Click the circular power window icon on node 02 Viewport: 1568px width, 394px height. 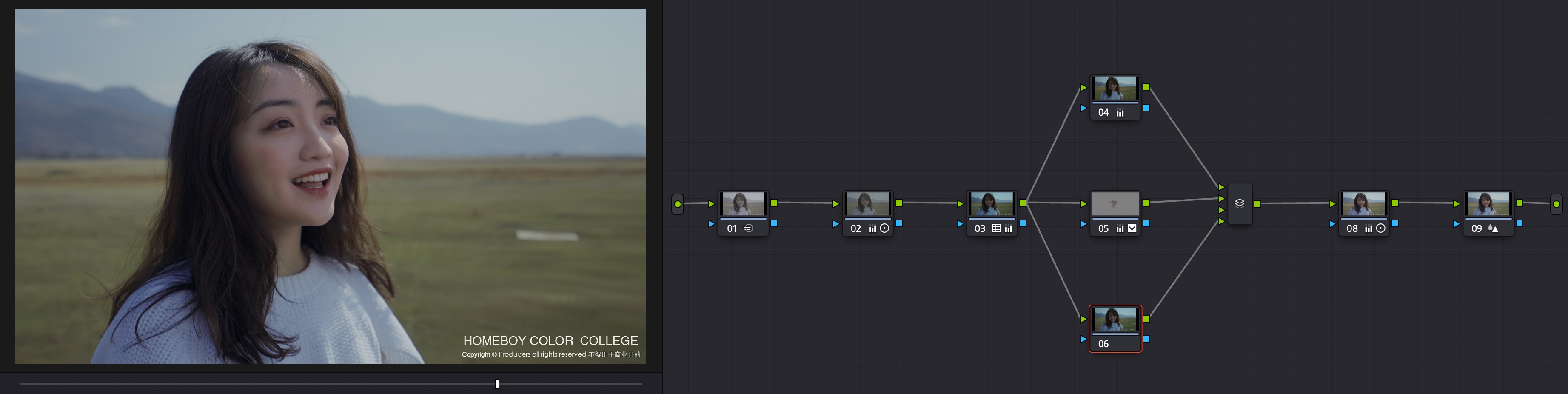(x=884, y=228)
